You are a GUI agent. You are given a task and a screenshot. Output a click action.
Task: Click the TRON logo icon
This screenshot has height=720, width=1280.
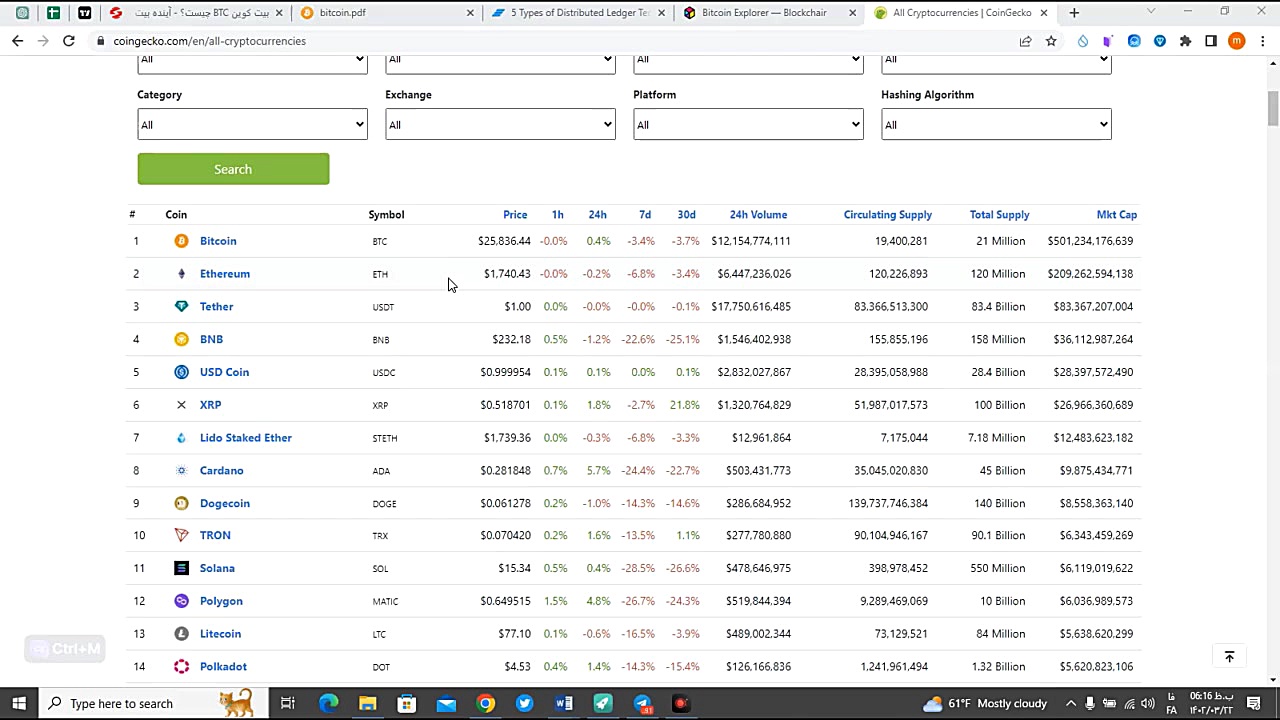(181, 535)
